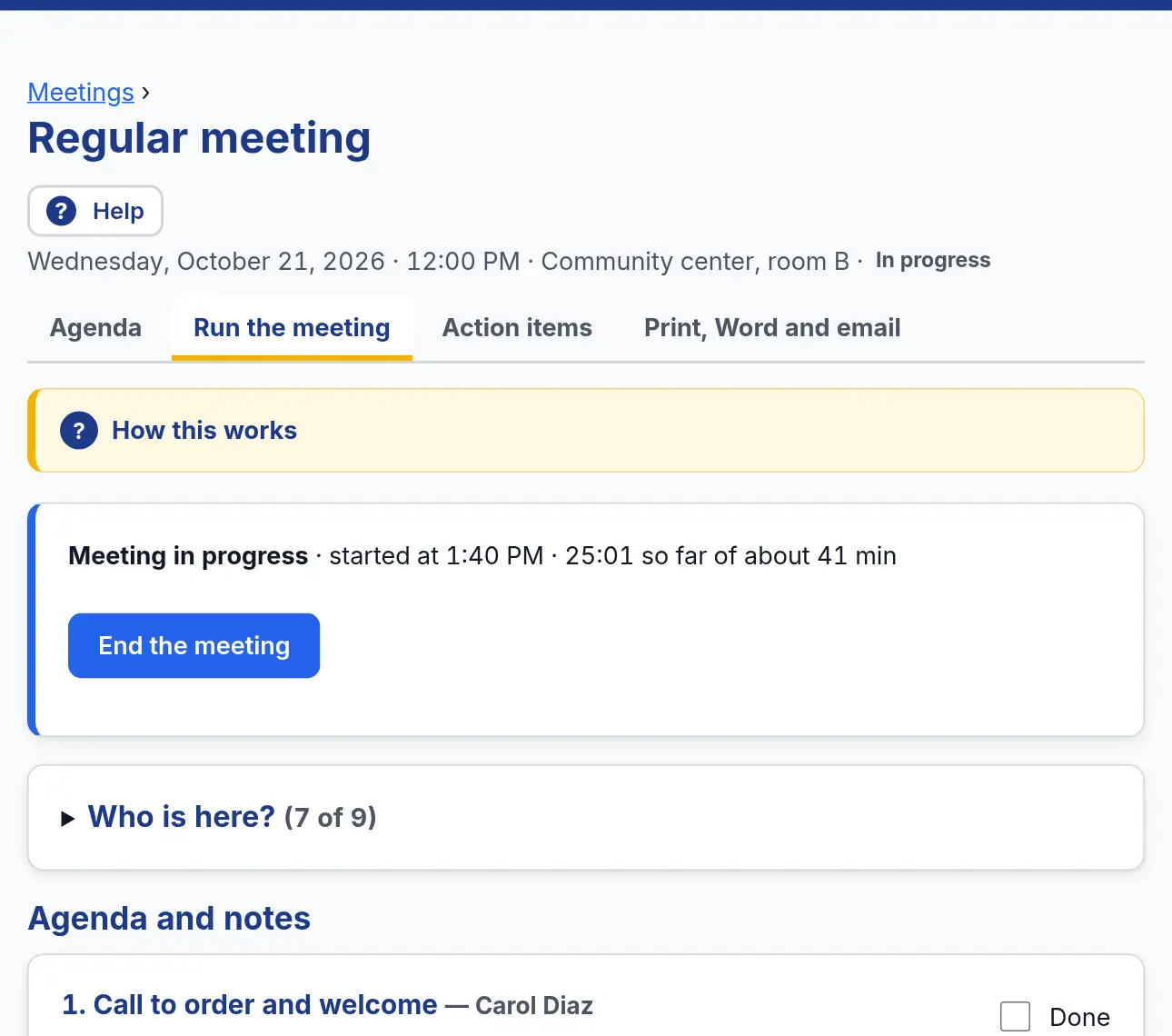Click the Agenda and notes heading
Image resolution: width=1172 pixels, height=1036 pixels.
(x=169, y=919)
